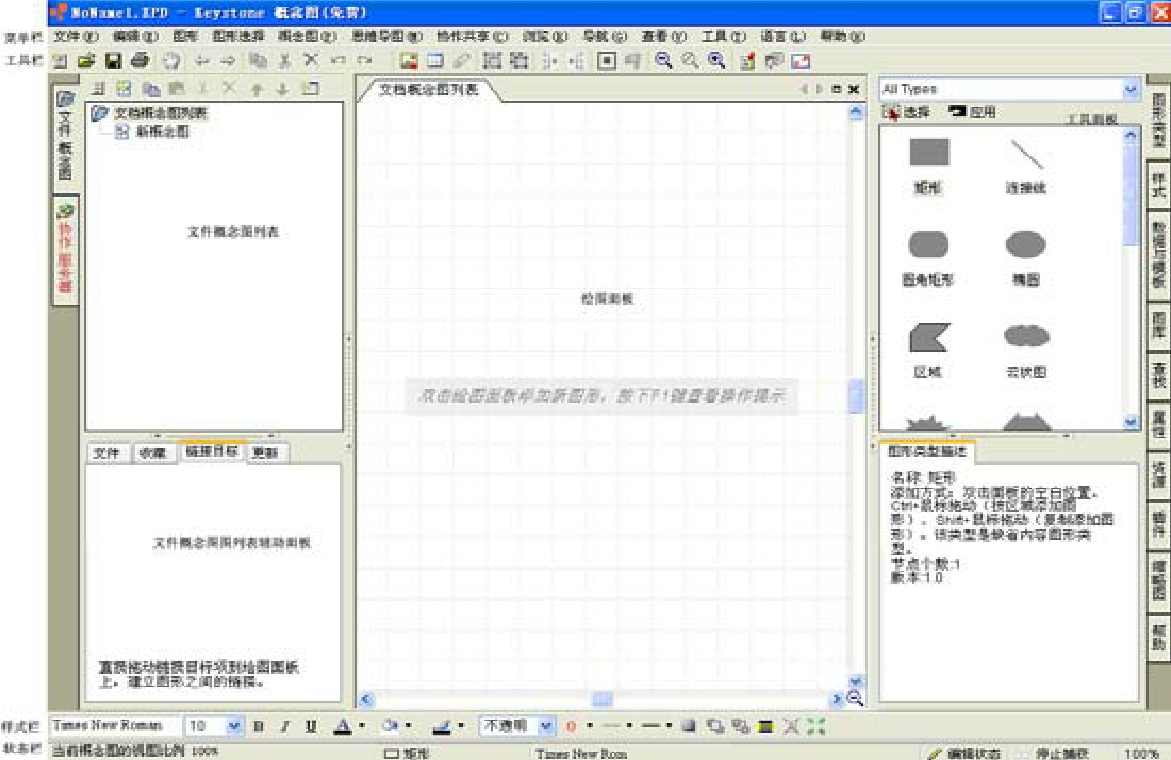Click the 选择 select tool button
The image size is (1171, 760).
click(906, 112)
